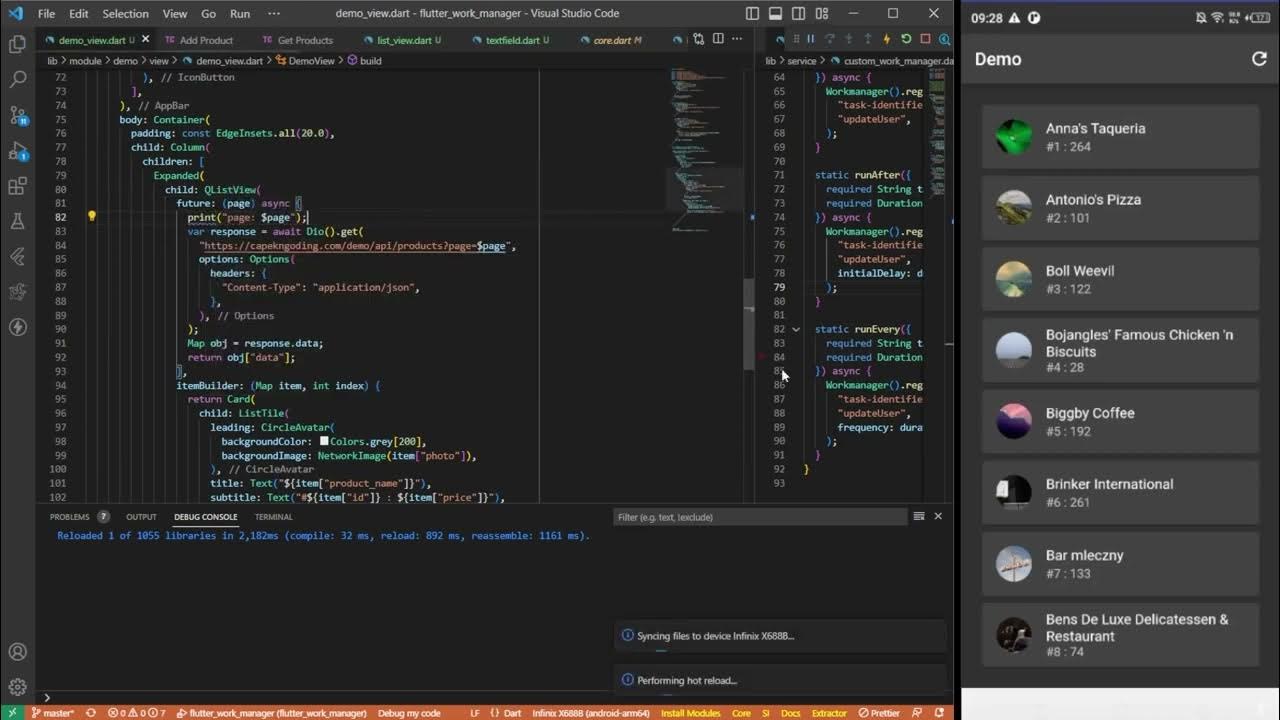The image size is (1280, 720).
Task: Toggle primary side bar visibility
Action: (x=752, y=13)
